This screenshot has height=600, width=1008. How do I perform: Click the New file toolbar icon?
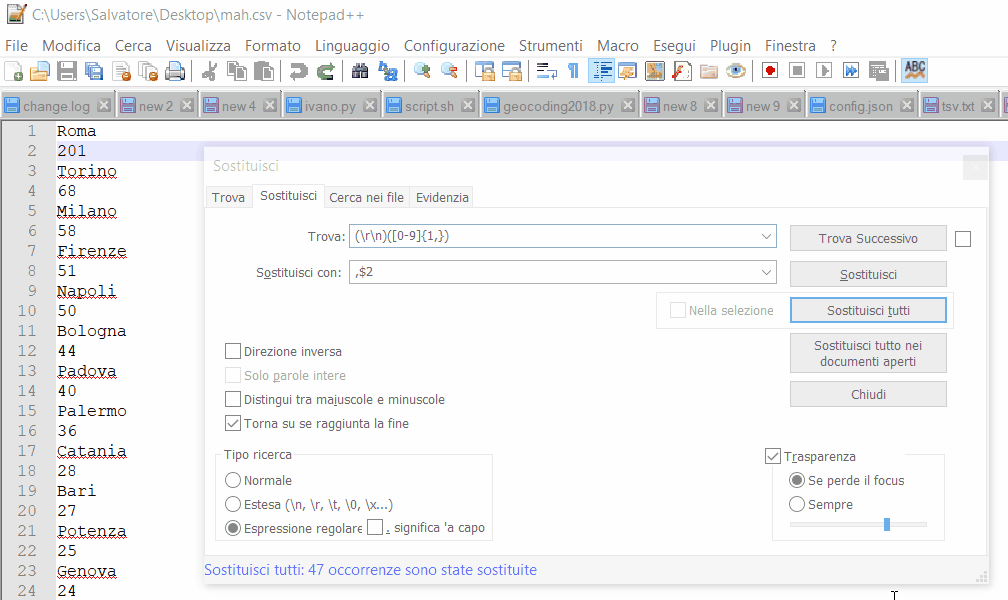pyautogui.click(x=14, y=71)
